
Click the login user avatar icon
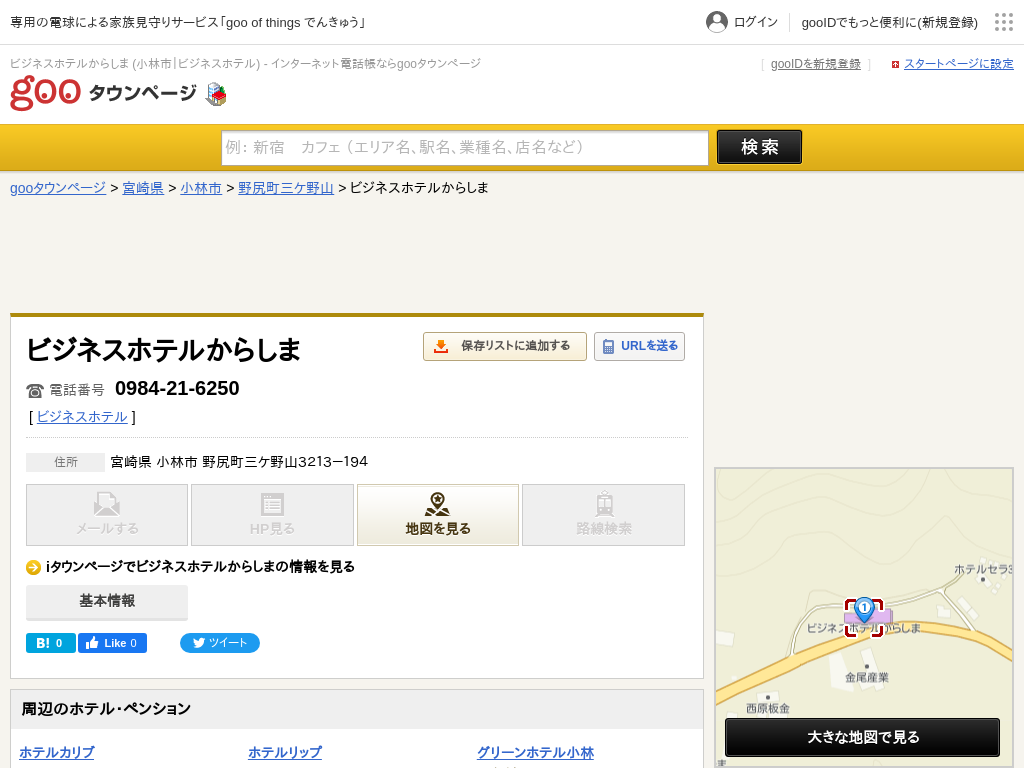(716, 22)
